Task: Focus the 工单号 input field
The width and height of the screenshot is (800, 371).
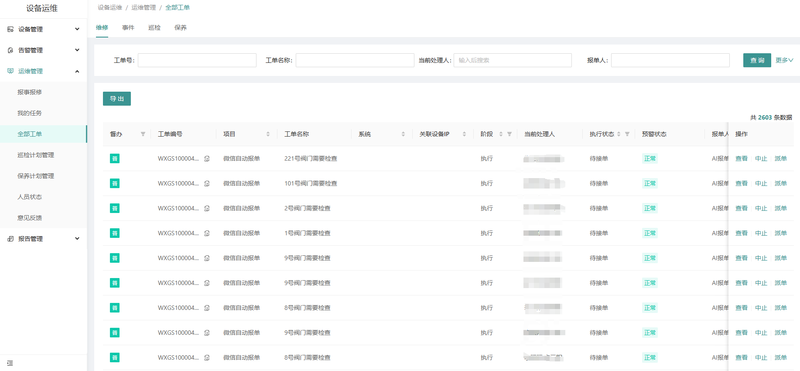Action: tap(197, 60)
